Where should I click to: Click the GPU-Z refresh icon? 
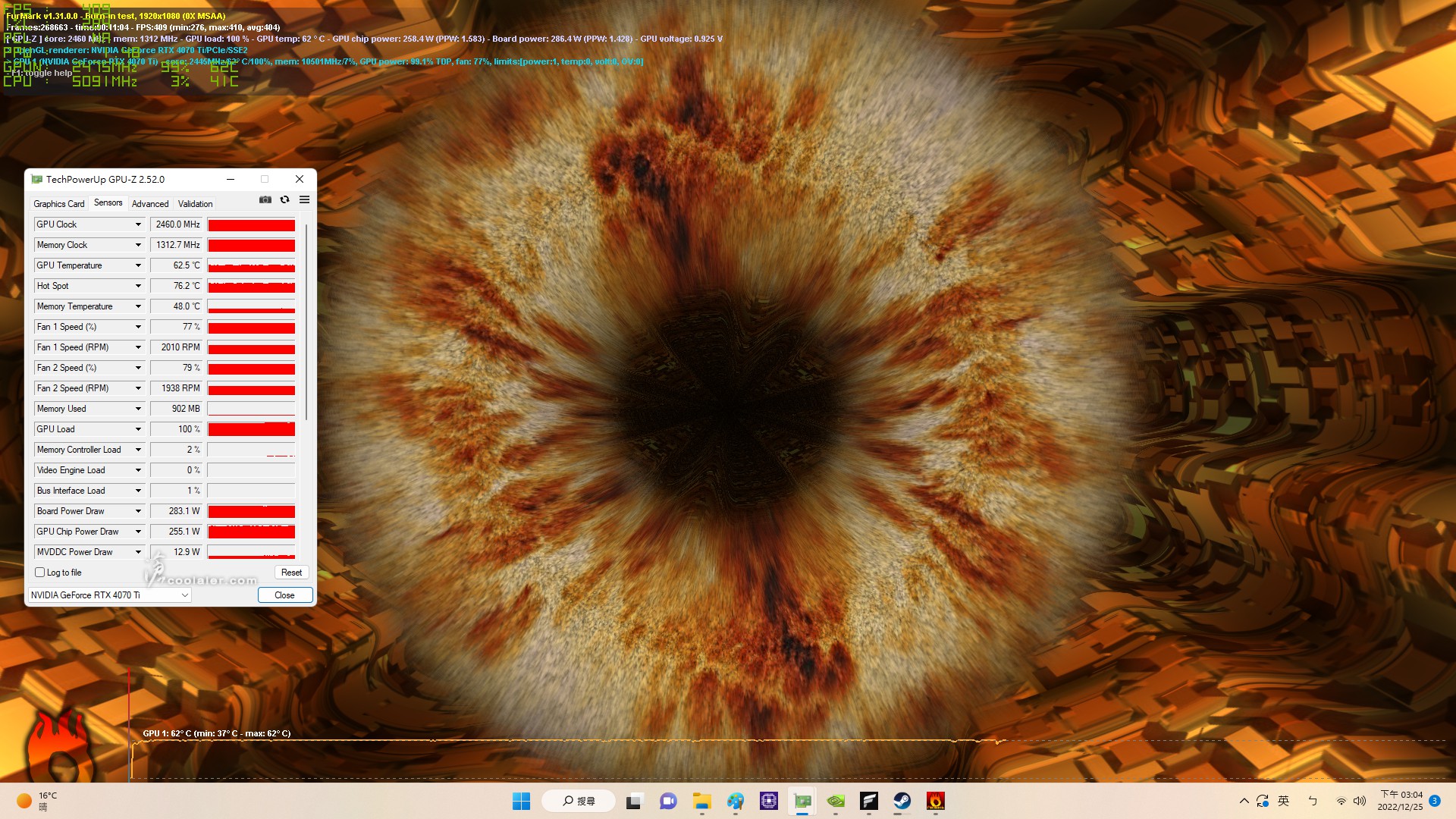coord(284,200)
